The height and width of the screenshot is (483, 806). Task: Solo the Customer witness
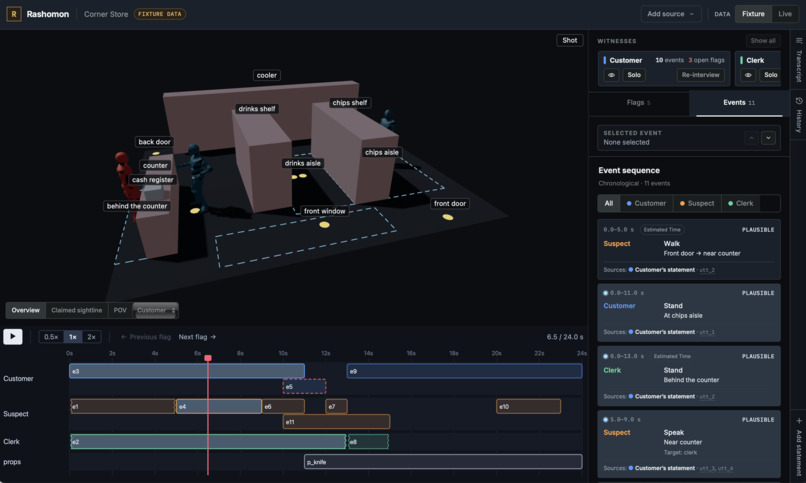(634, 75)
